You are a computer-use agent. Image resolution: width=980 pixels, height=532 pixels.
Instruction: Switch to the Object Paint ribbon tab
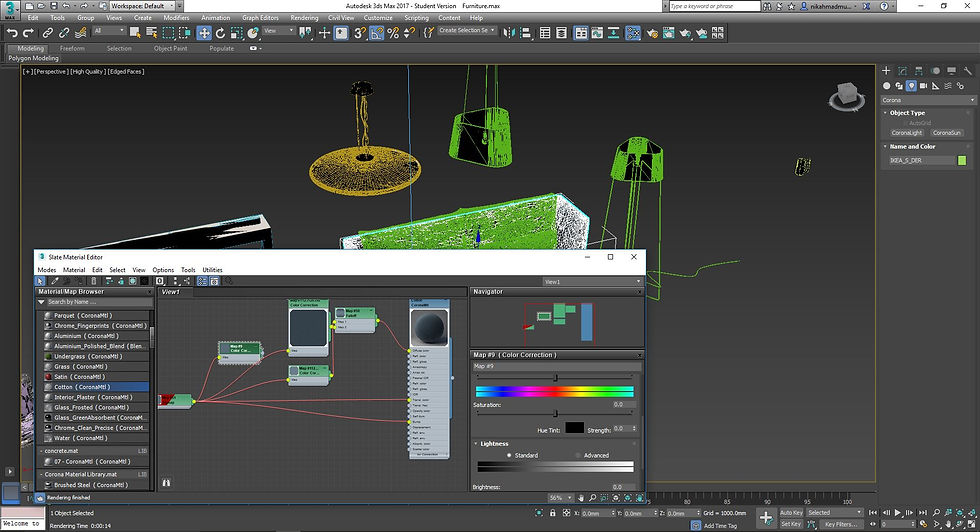[170, 48]
